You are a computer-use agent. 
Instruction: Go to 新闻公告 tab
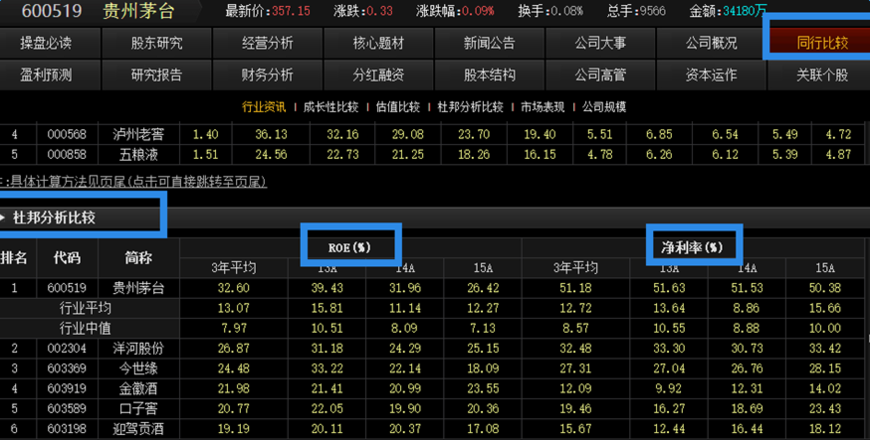pos(489,43)
